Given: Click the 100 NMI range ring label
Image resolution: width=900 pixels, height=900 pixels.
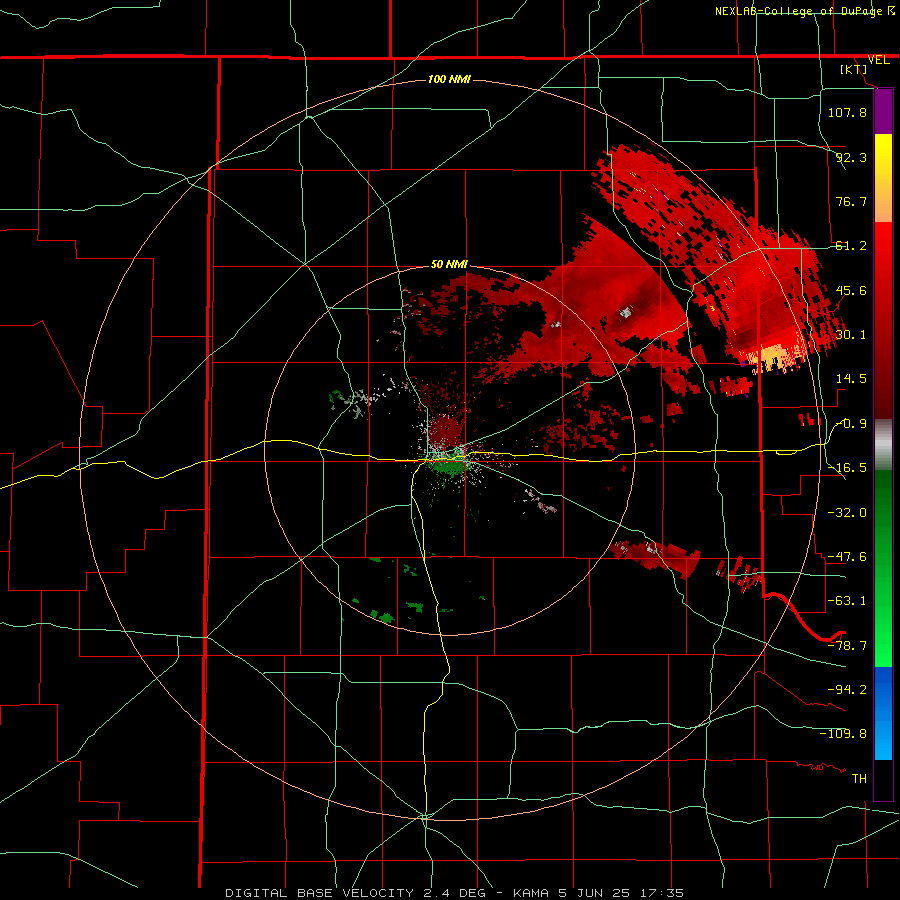Looking at the screenshot, I should 449,79.
